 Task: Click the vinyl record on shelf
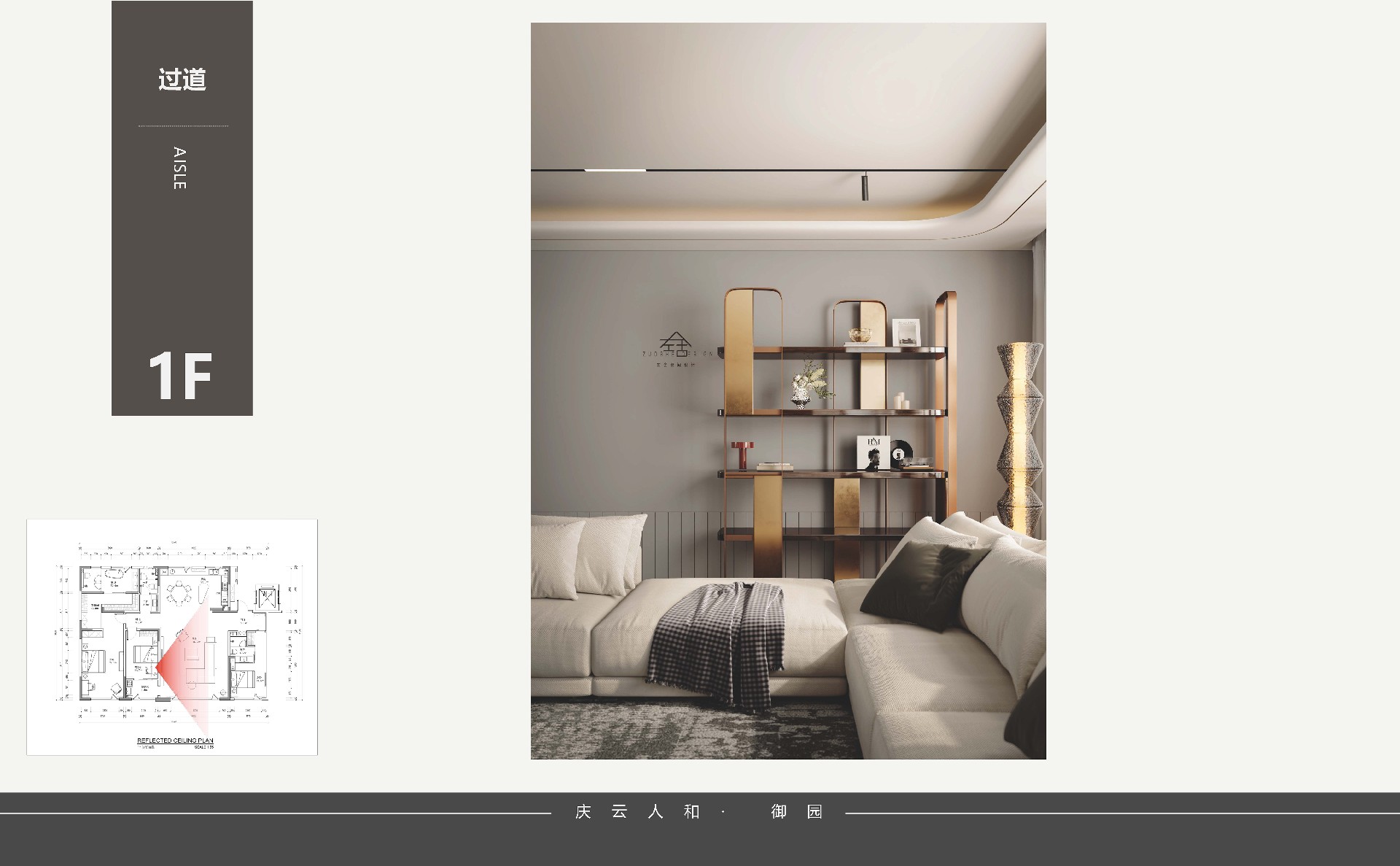coord(901,451)
